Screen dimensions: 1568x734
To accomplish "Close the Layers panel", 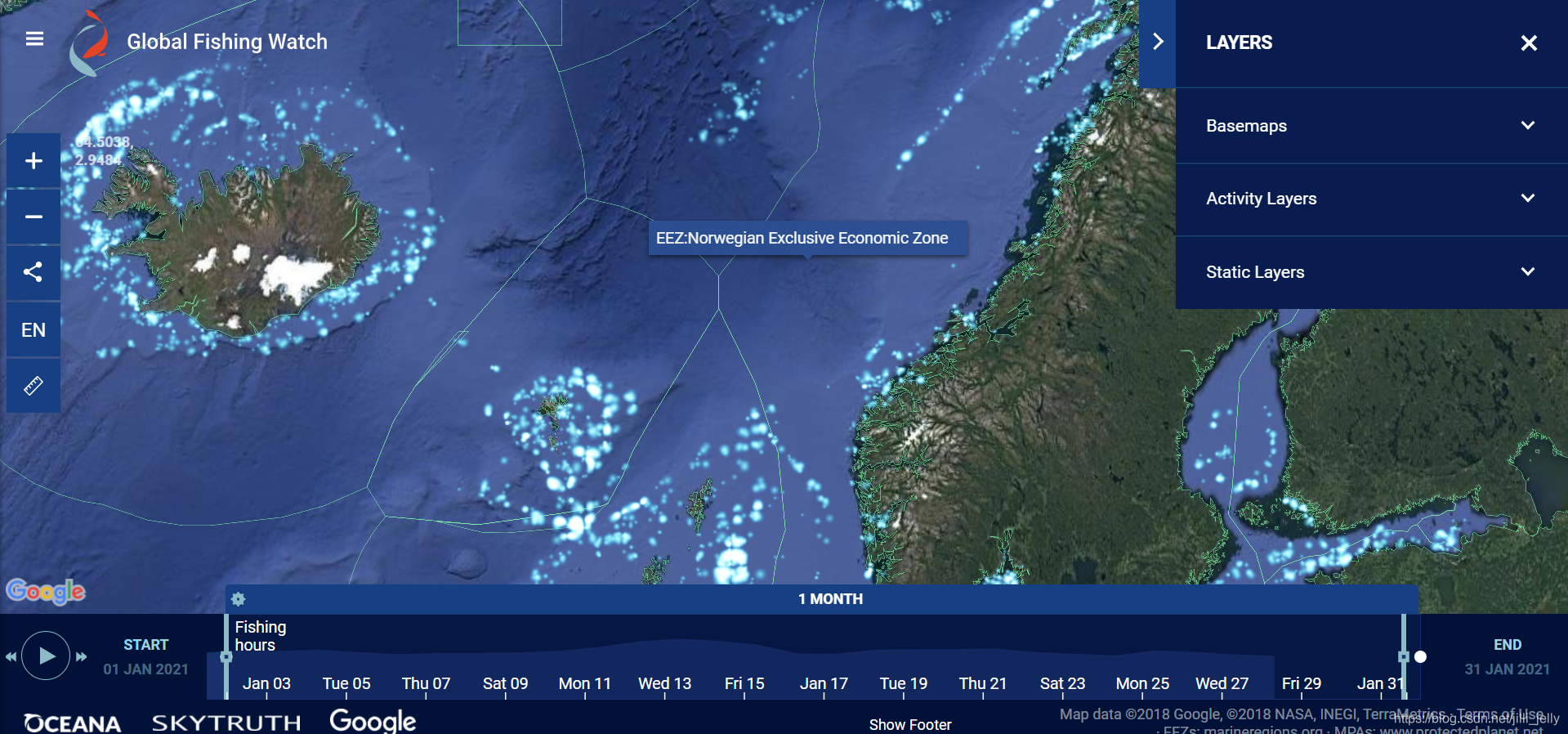I will point(1529,43).
